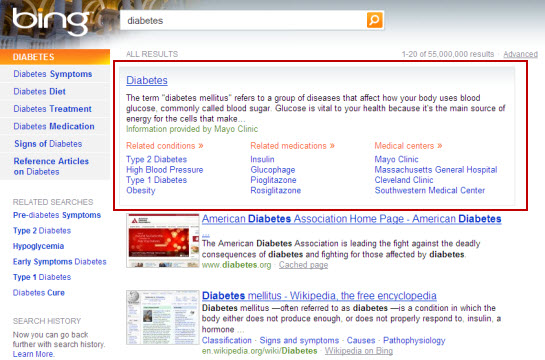545x360 pixels.
Task: Open the Insulin medication link
Action: 262,159
